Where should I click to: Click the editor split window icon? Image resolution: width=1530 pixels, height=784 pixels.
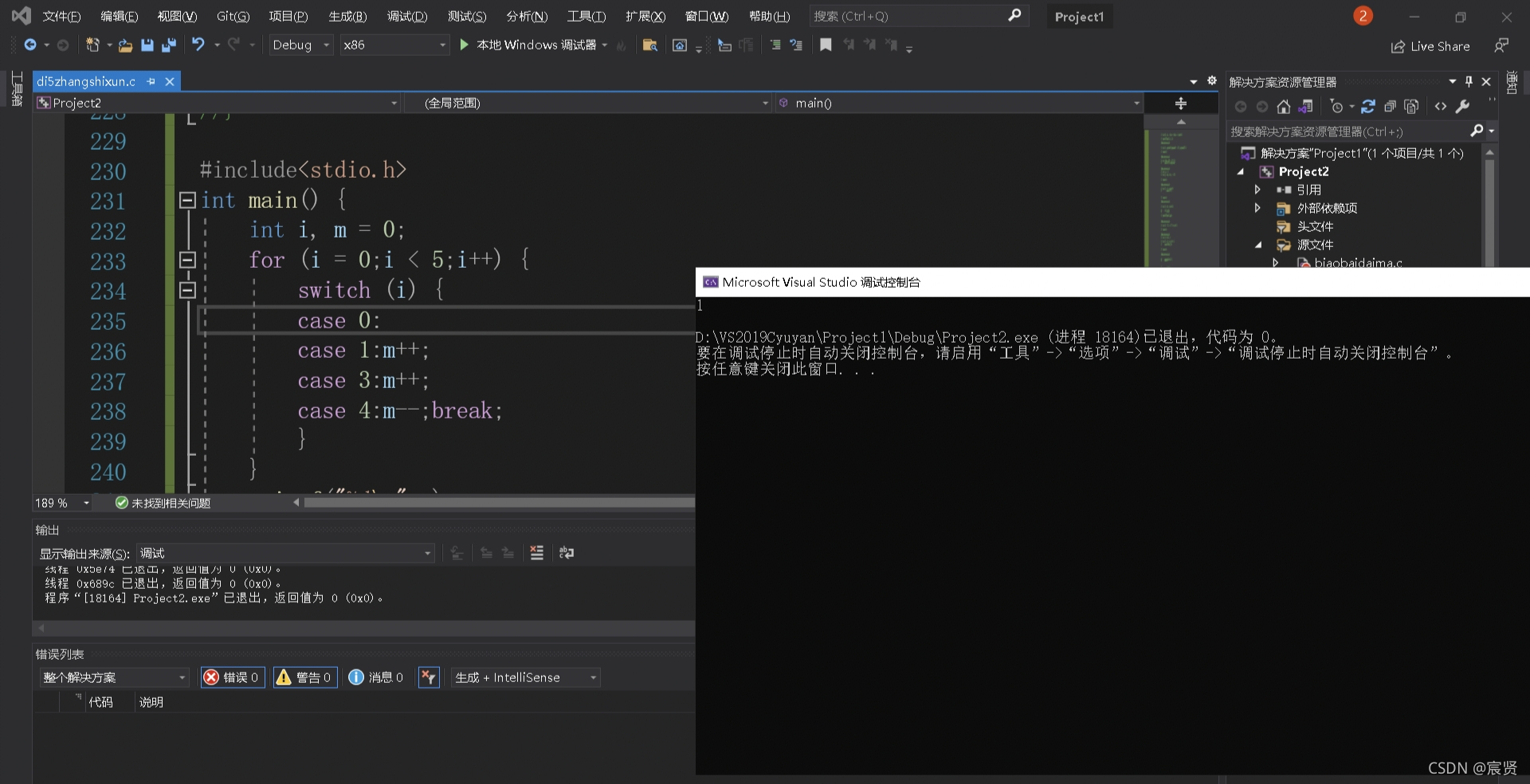pyautogui.click(x=1181, y=104)
